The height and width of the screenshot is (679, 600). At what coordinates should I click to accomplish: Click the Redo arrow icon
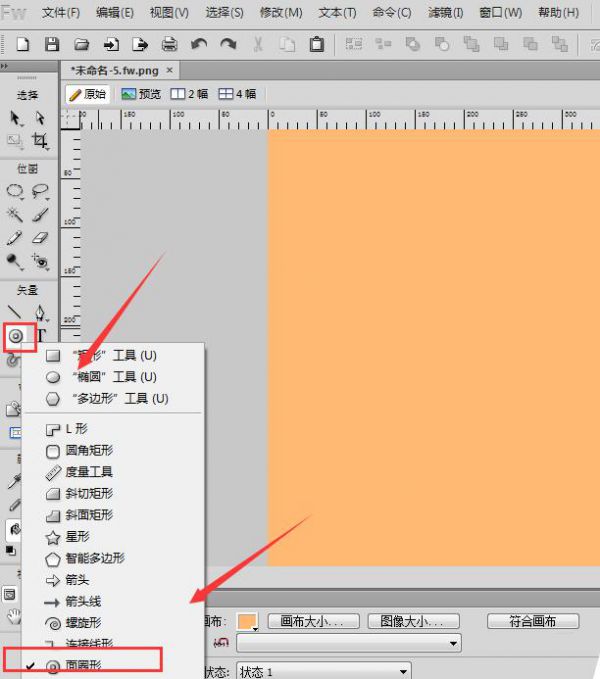228,44
